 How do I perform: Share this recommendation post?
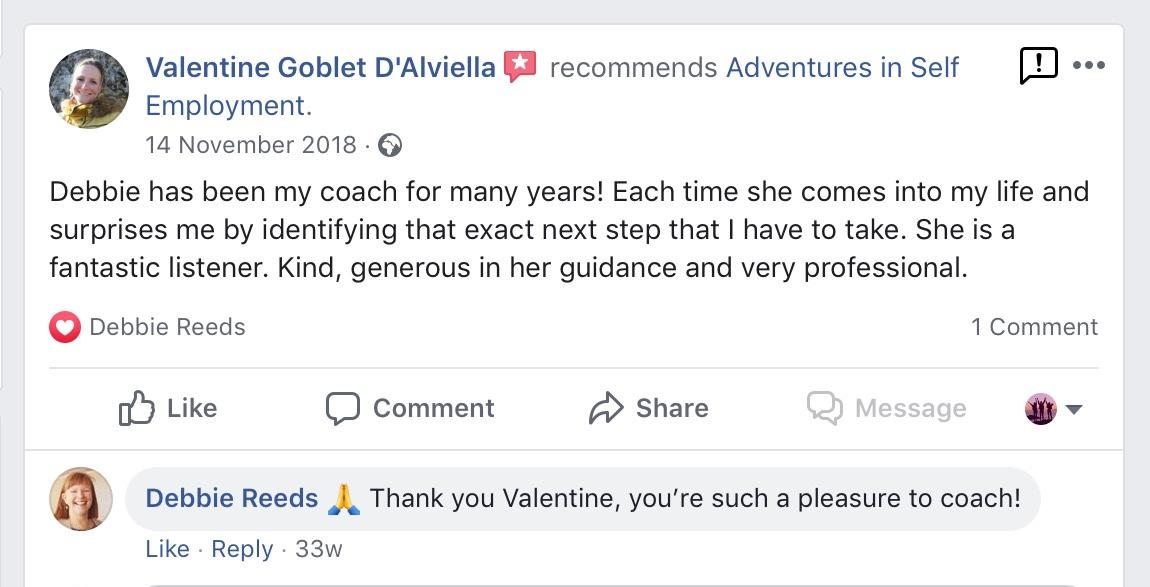(648, 408)
